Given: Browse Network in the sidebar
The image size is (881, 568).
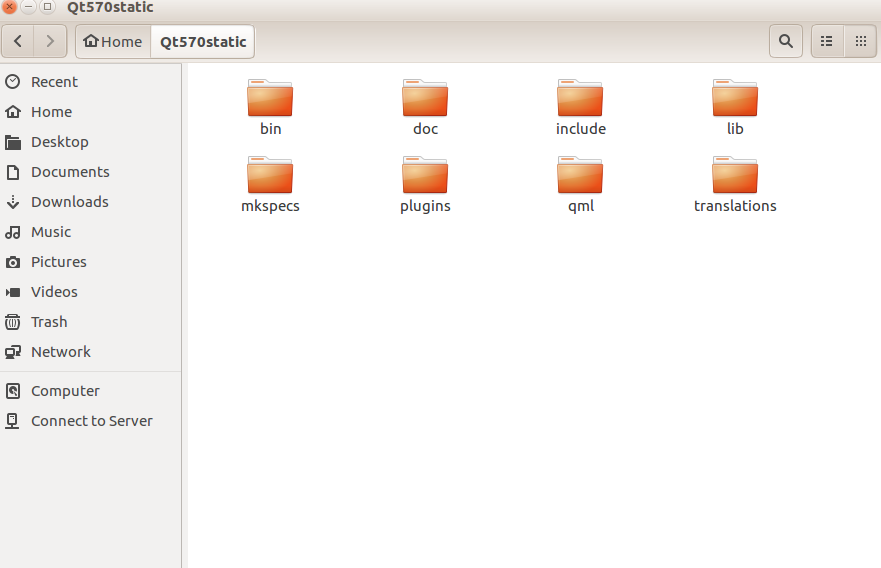Looking at the screenshot, I should (x=90, y=352).
